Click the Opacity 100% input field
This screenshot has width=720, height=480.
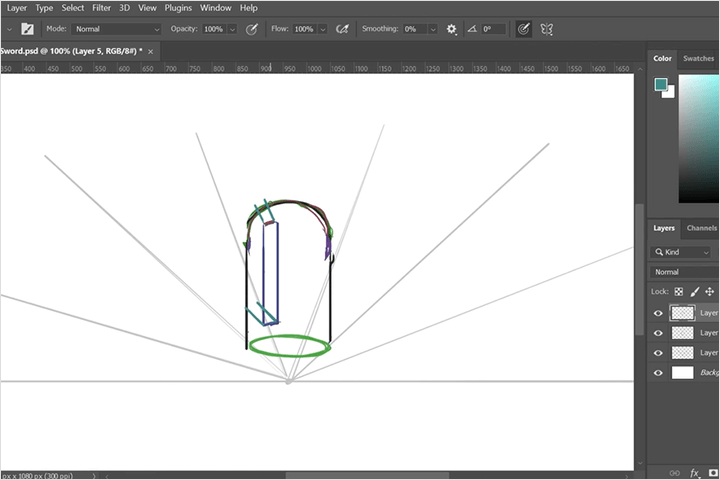pyautogui.click(x=214, y=29)
